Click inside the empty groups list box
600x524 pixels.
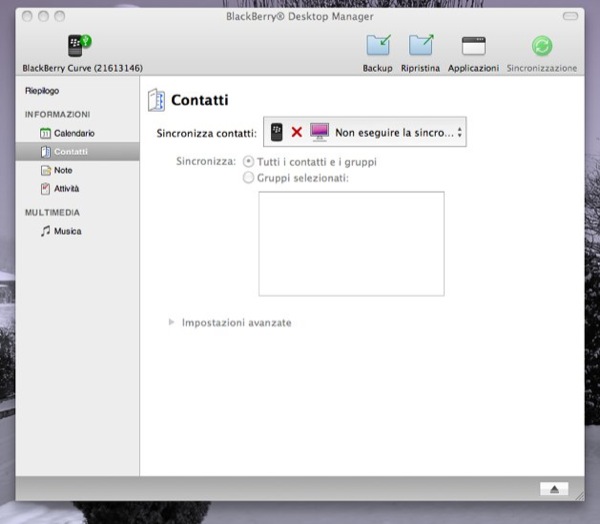pyautogui.click(x=351, y=244)
